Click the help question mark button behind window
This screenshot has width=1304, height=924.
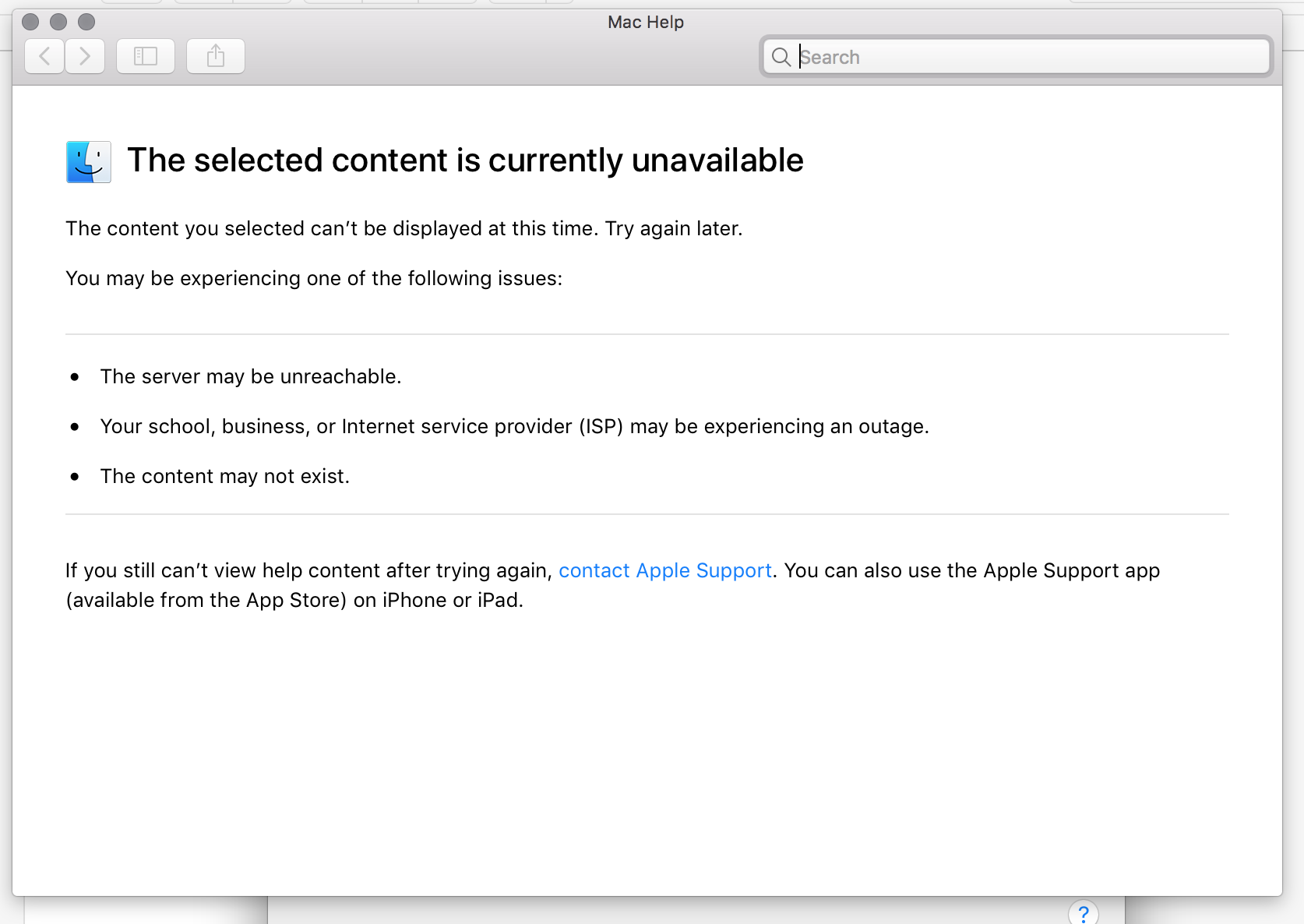pyautogui.click(x=1084, y=913)
